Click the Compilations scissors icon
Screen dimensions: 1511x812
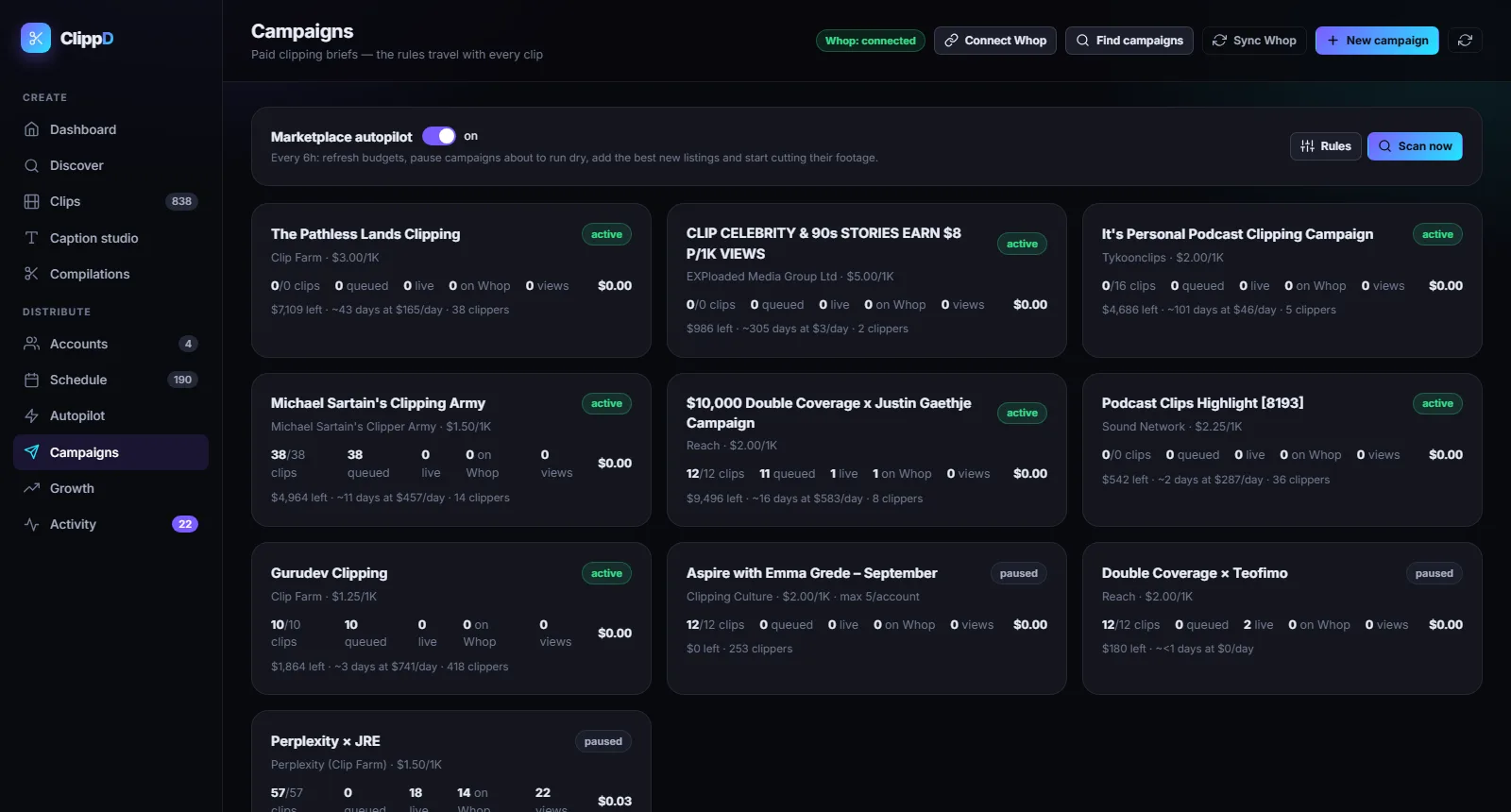coord(31,274)
